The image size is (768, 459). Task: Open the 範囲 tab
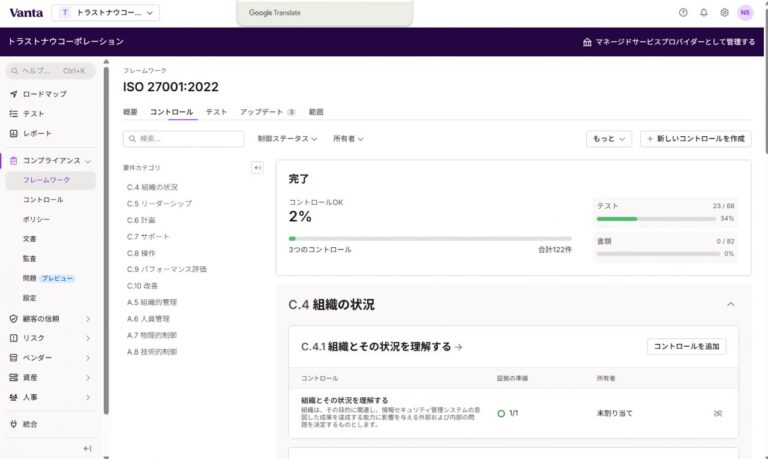316,112
